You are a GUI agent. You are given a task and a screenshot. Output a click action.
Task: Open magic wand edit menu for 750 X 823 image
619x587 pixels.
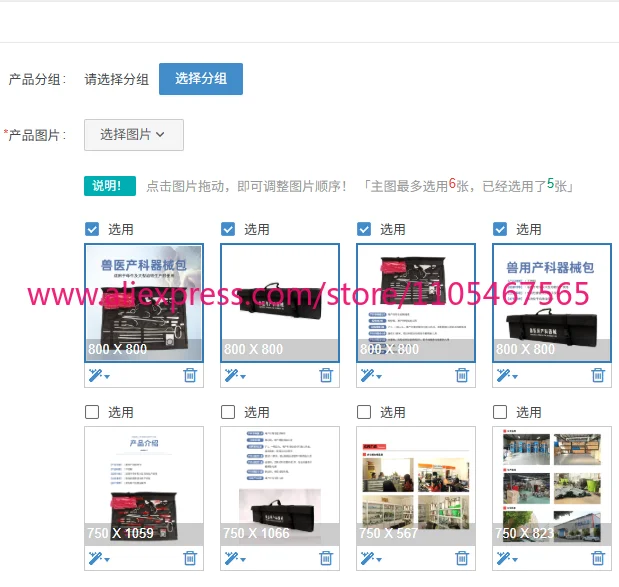pos(507,559)
